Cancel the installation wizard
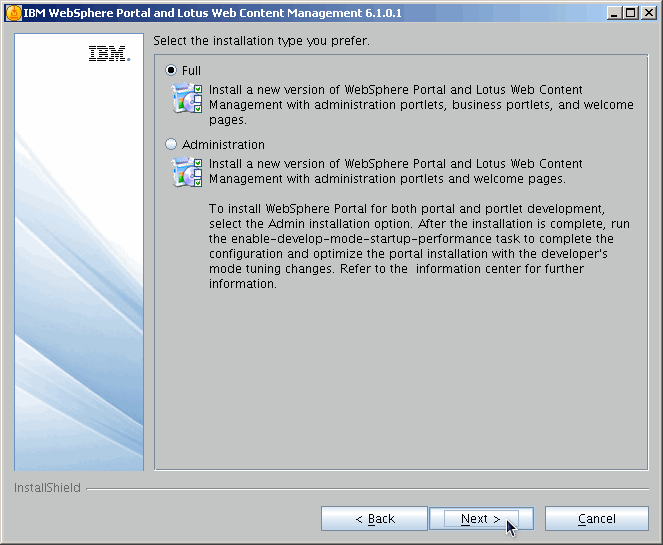The width and height of the screenshot is (663, 545). point(596,519)
